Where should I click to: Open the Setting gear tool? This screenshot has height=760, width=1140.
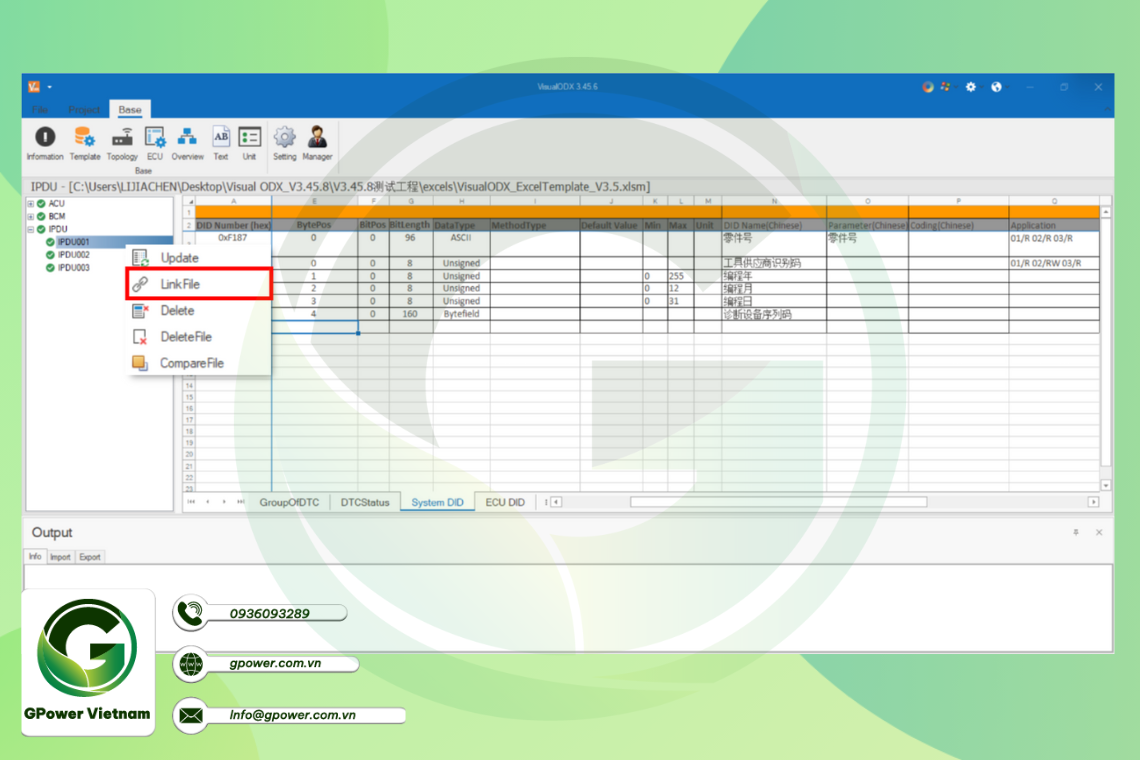284,143
